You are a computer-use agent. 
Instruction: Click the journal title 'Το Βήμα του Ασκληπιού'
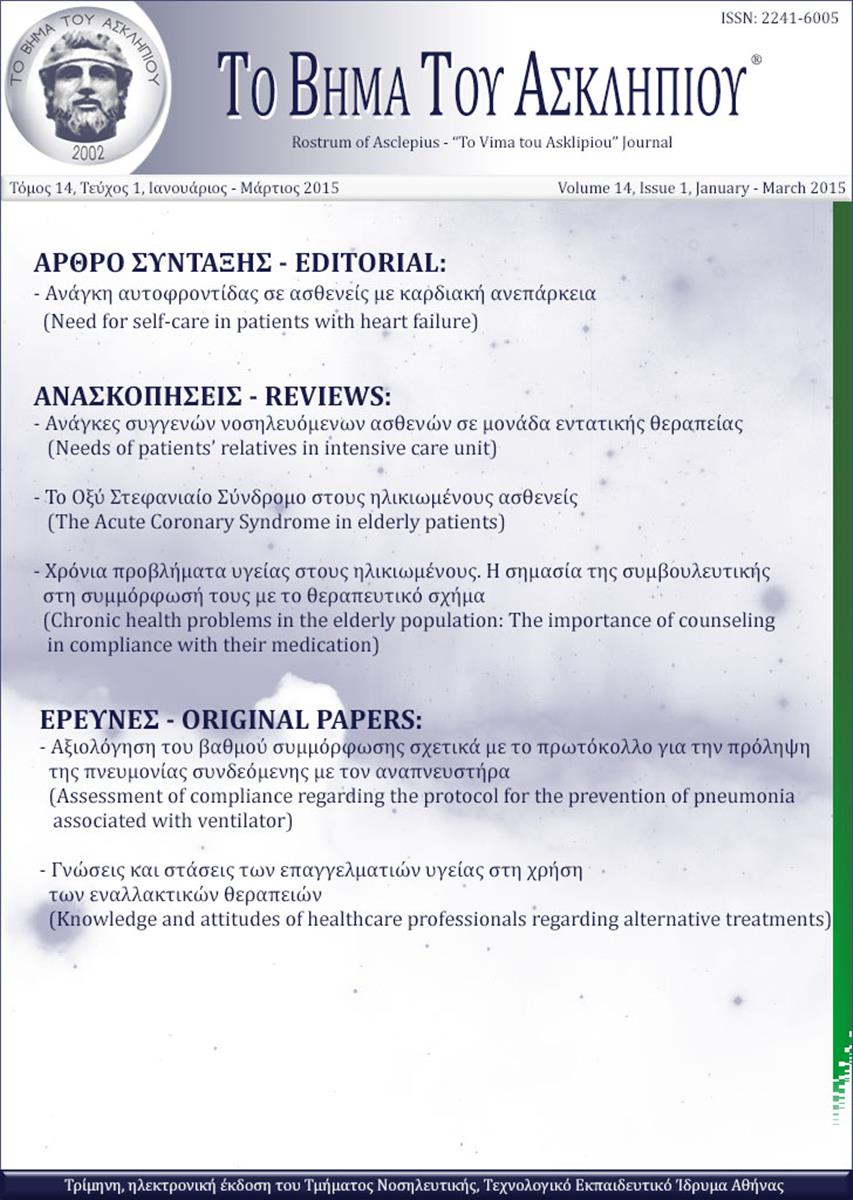(483, 87)
